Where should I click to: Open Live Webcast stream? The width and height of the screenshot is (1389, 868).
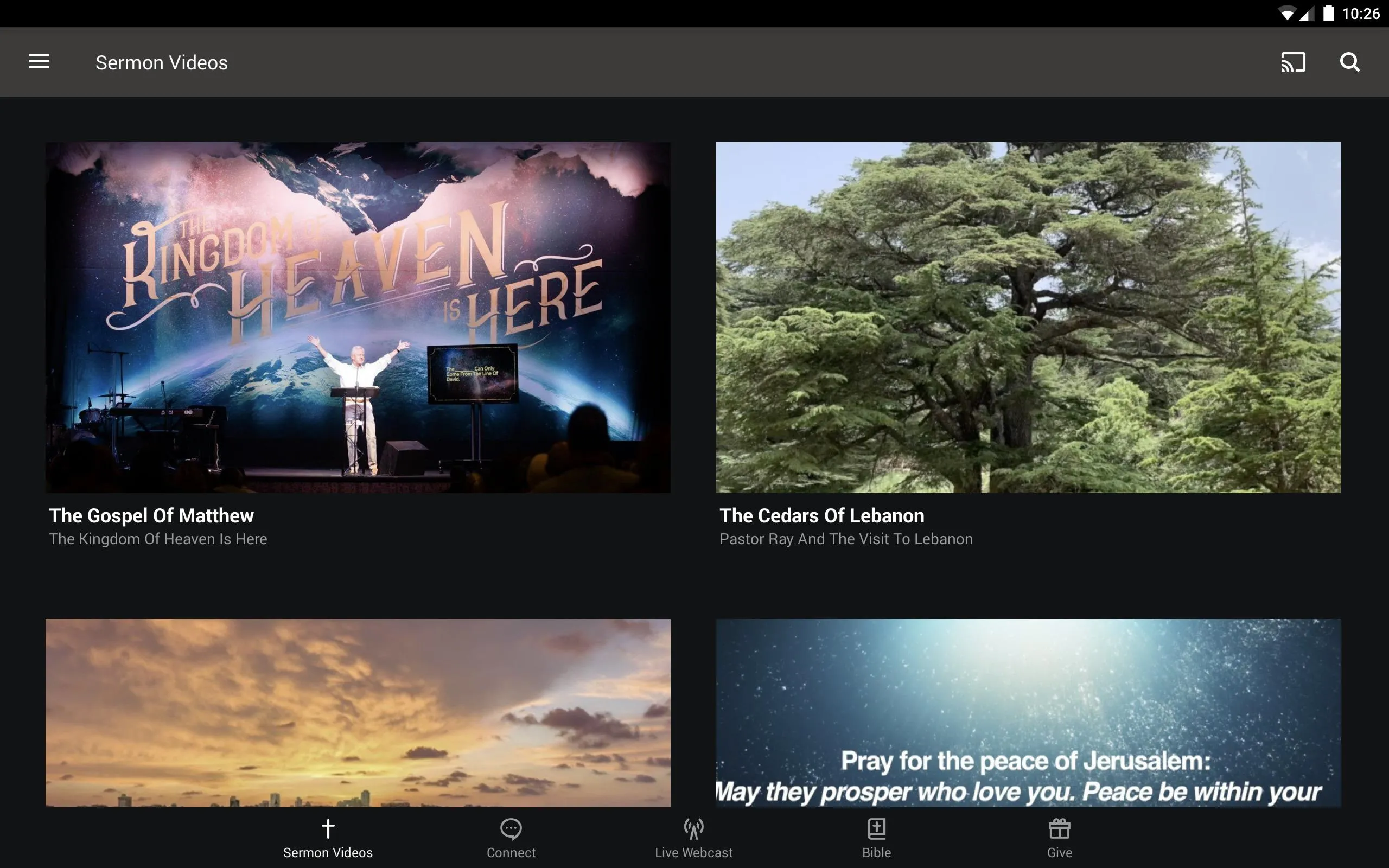(x=694, y=838)
